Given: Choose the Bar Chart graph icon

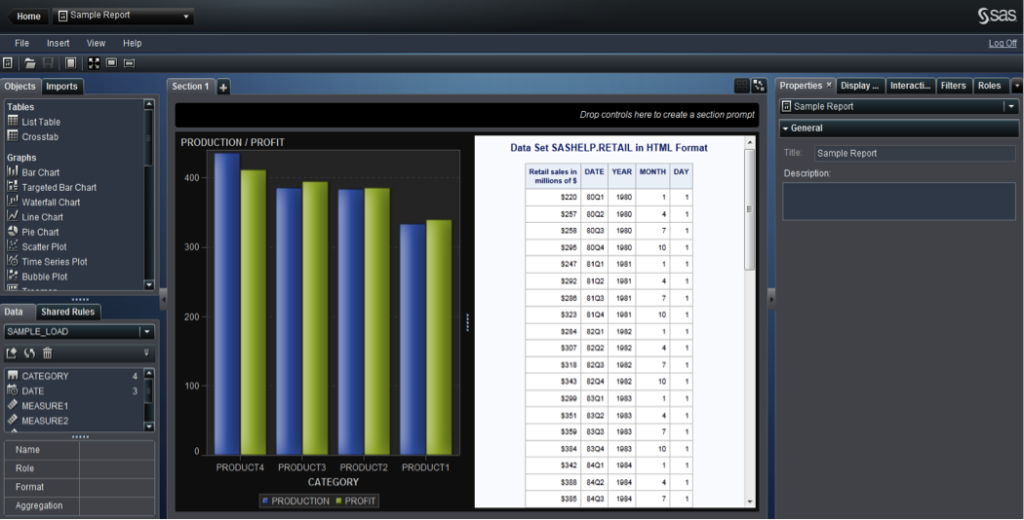Looking at the screenshot, I should (12, 171).
